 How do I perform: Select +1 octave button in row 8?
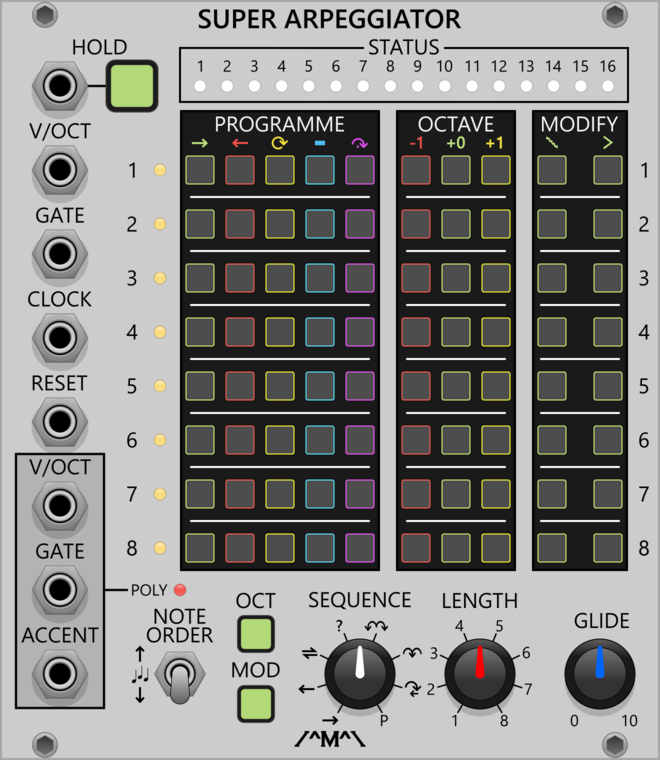tap(496, 548)
